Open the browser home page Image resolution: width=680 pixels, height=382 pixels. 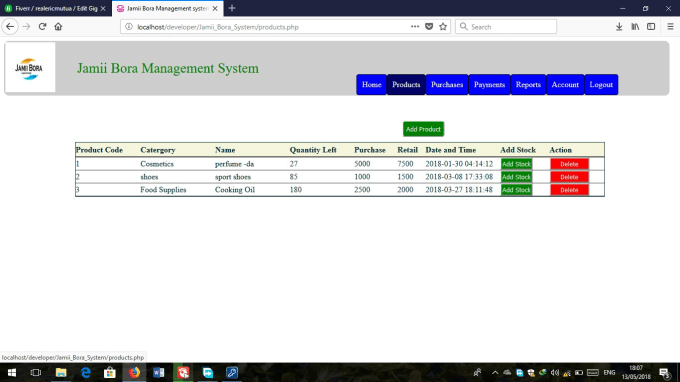click(58, 26)
